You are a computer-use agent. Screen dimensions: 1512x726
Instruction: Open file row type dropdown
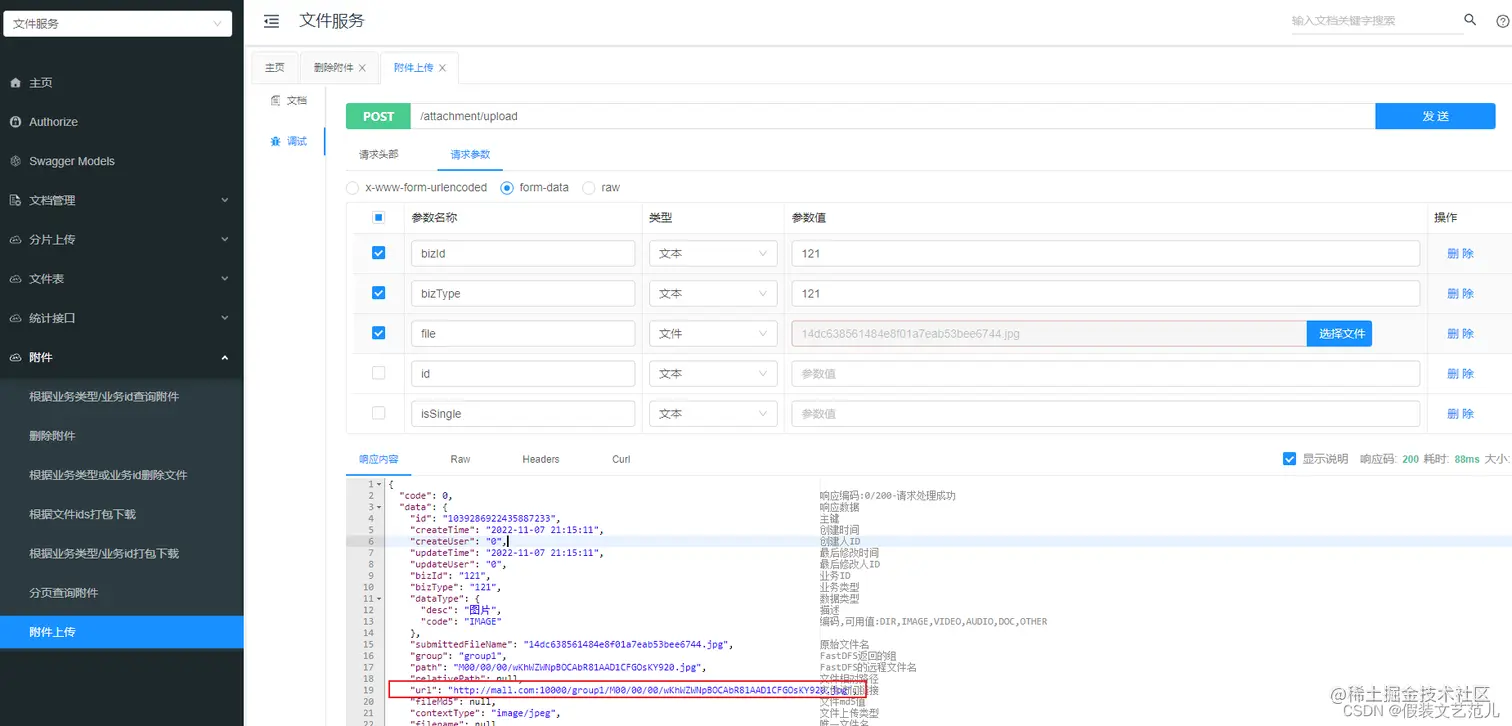713,333
